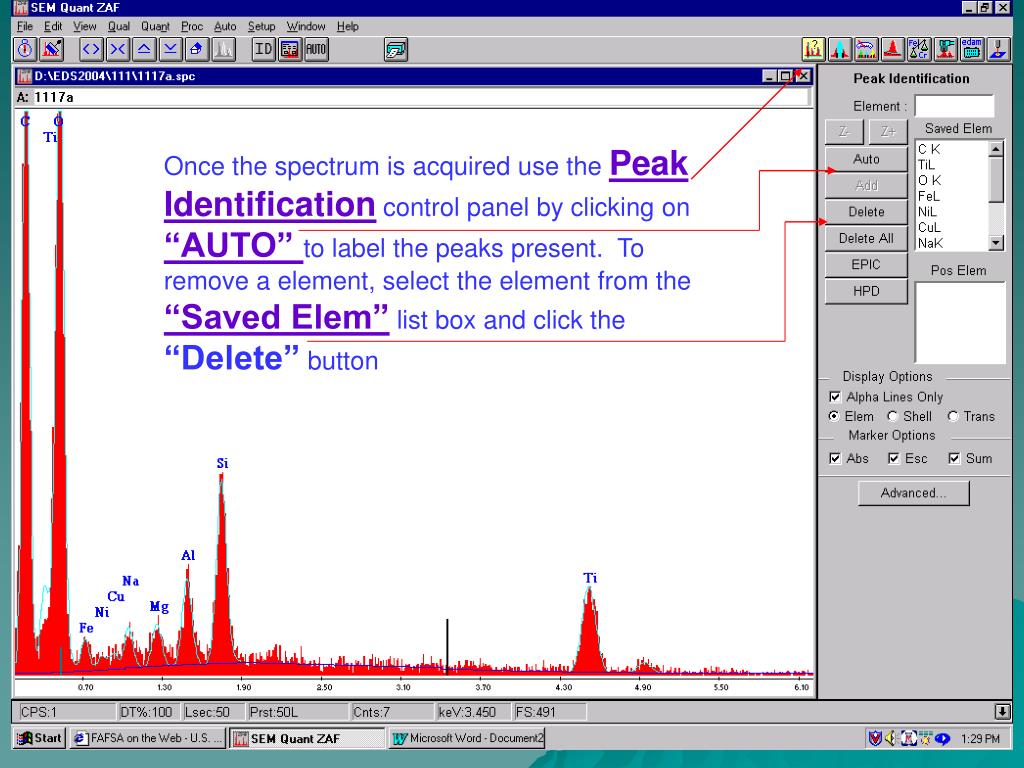Open the Quant menu

[x=155, y=26]
